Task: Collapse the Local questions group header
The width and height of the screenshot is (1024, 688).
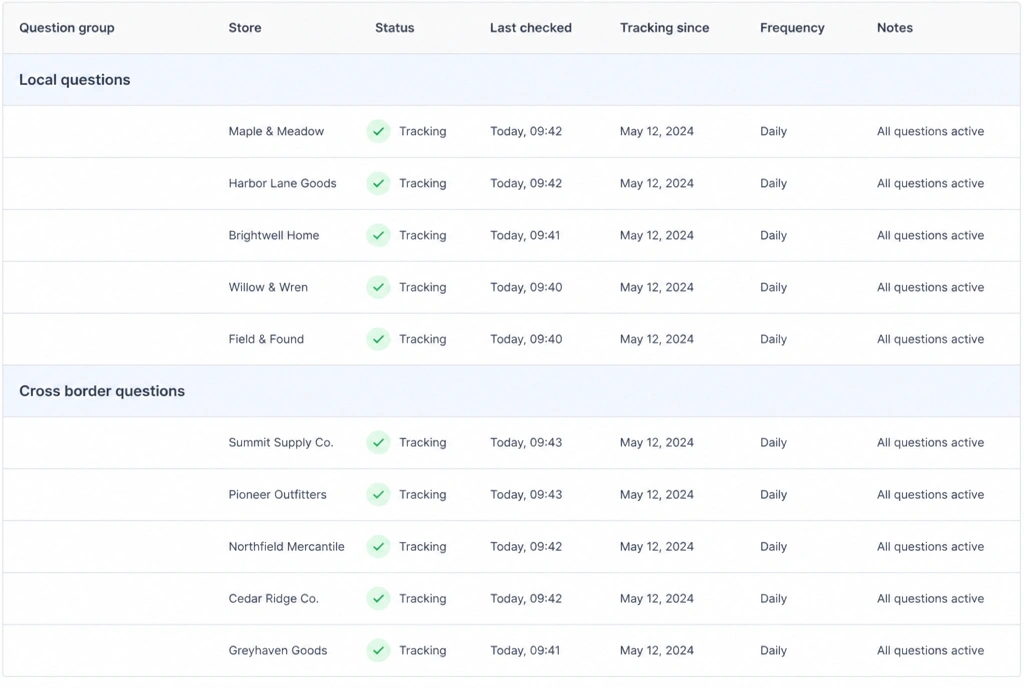Action: point(511,80)
